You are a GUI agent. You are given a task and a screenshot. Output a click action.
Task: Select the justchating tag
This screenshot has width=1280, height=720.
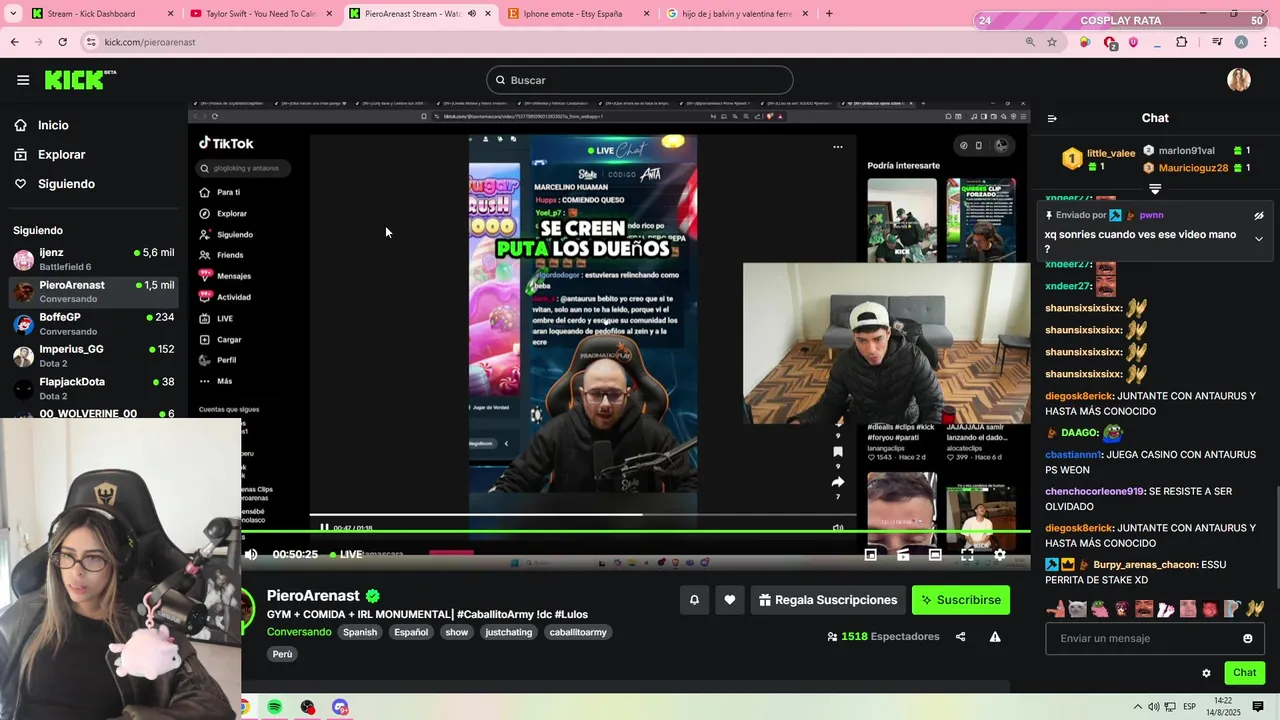click(x=509, y=632)
